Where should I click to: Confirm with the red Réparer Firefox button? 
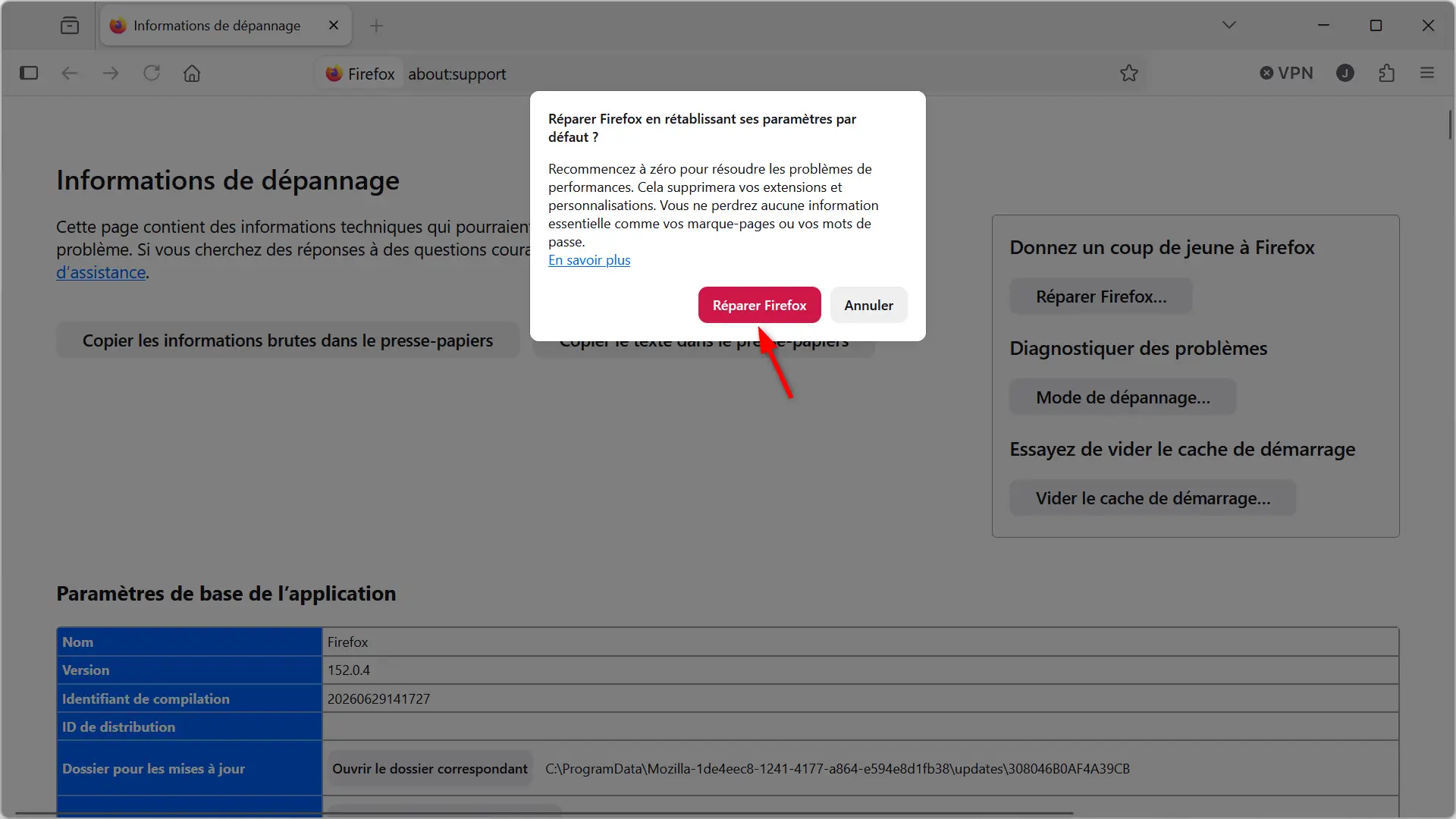pyautogui.click(x=759, y=305)
